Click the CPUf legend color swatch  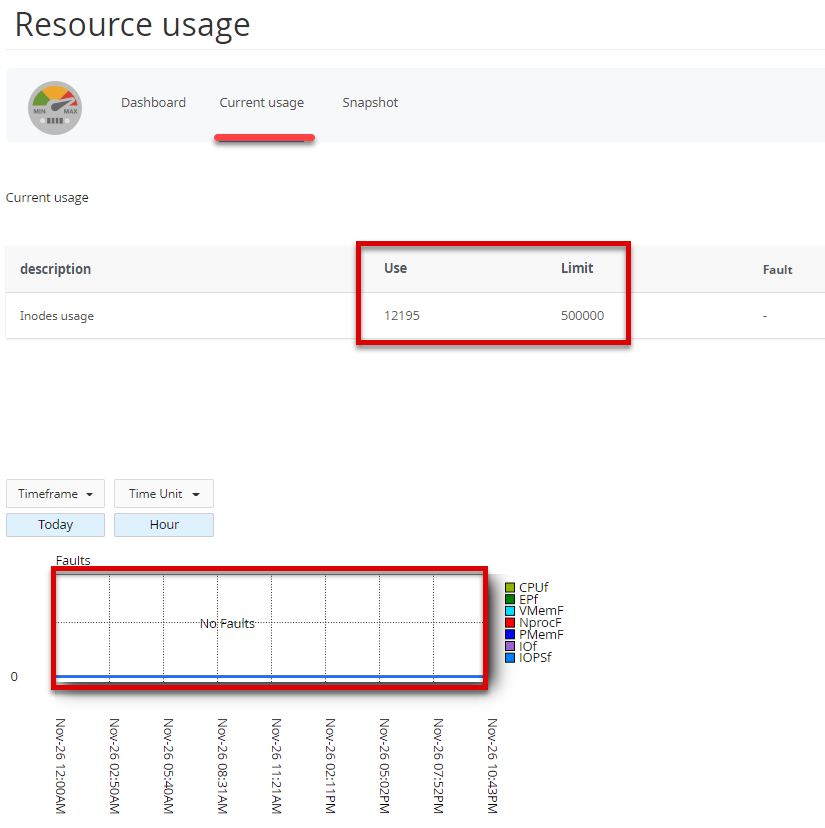[x=510, y=587]
